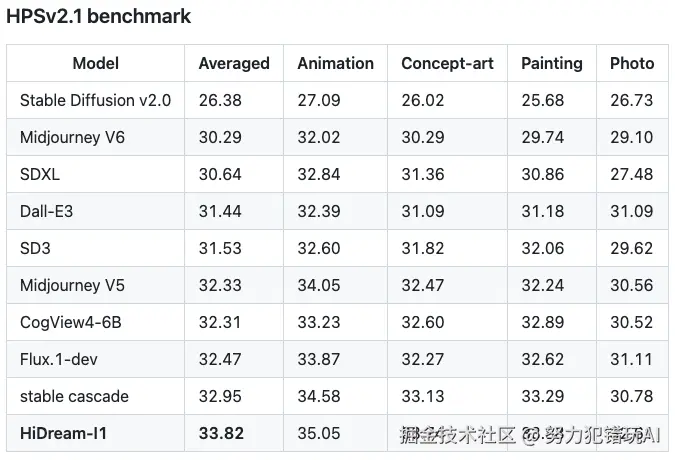Click the Painting column header
675x460 pixels.
click(x=551, y=63)
